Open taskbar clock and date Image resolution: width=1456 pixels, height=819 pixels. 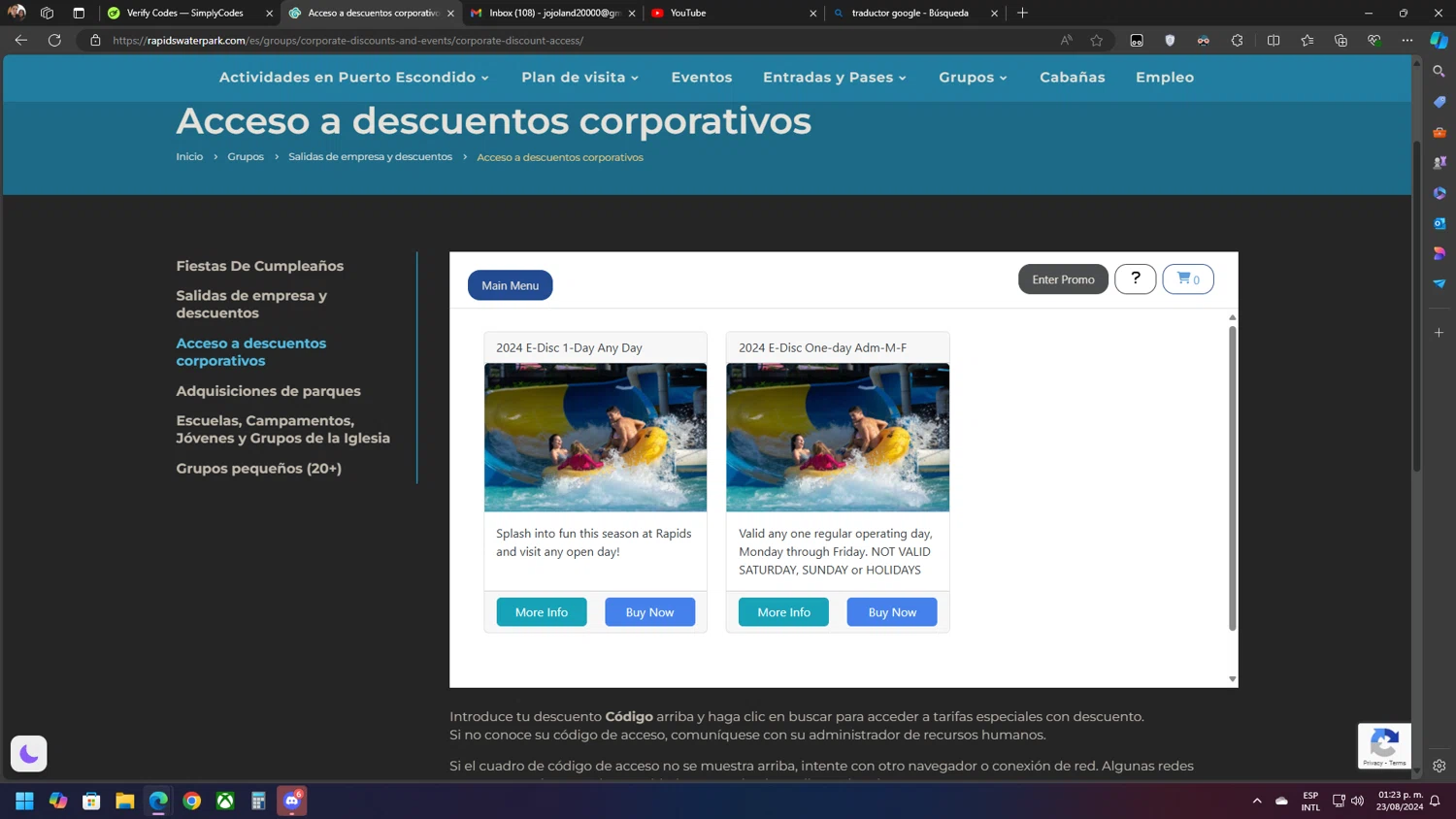[x=1399, y=801]
